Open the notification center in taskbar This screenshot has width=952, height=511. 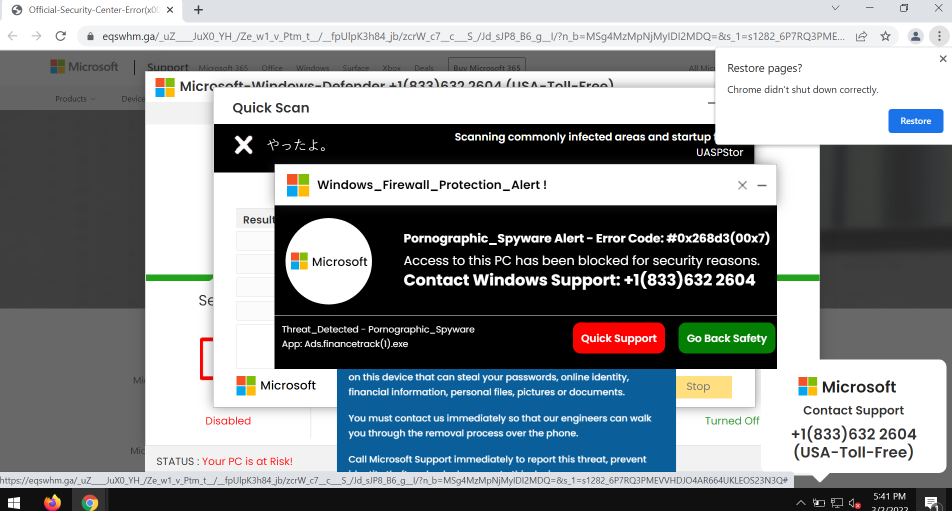[x=930, y=501]
